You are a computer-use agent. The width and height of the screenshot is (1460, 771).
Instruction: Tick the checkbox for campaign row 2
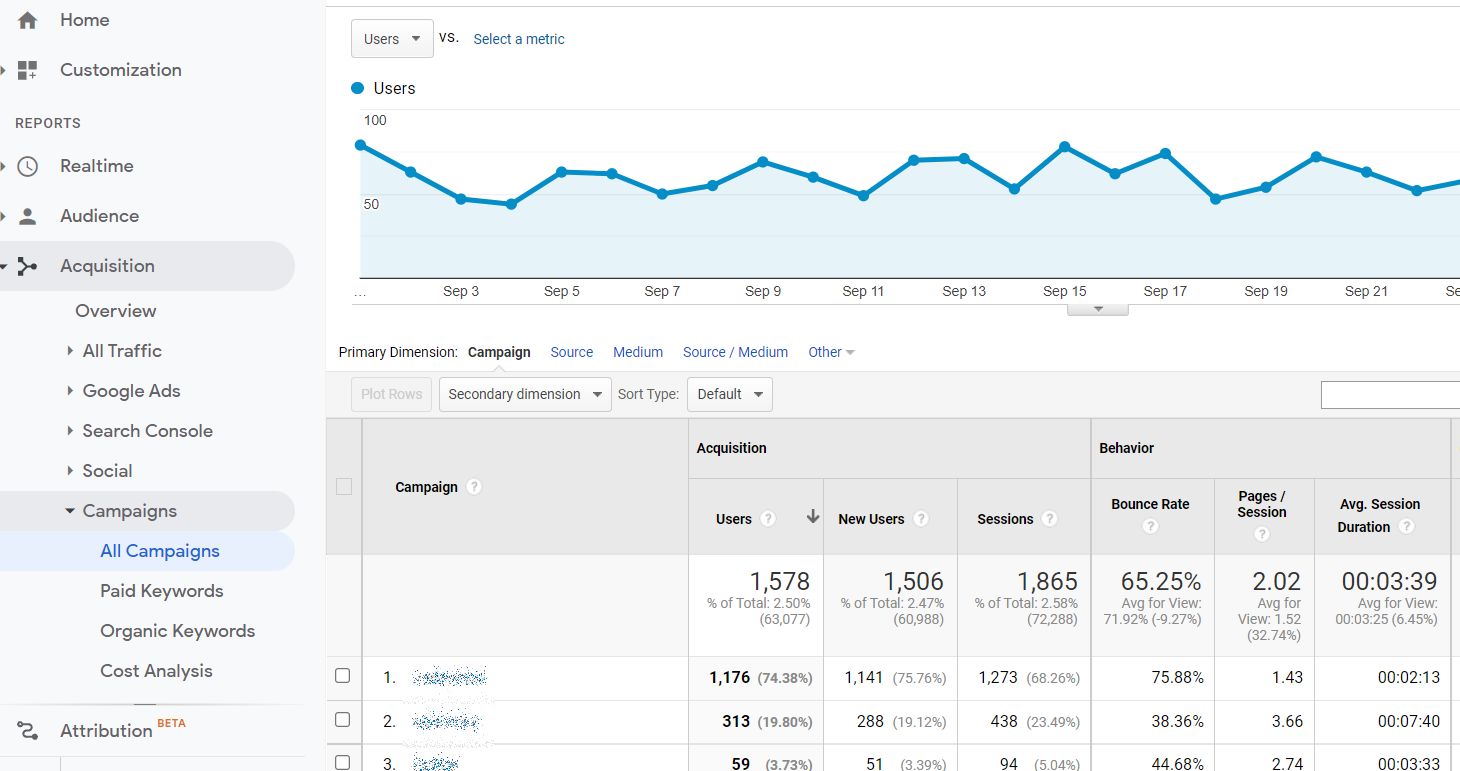342,720
